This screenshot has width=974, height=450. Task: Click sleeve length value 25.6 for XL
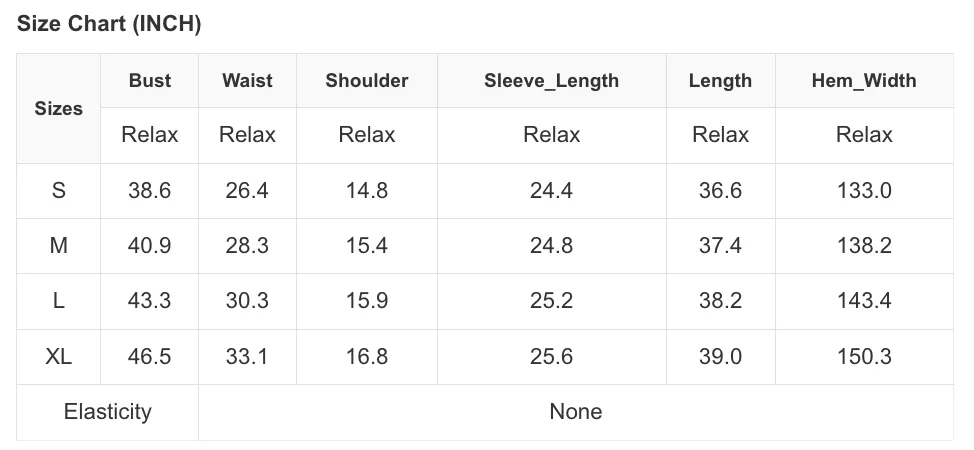tap(552, 357)
